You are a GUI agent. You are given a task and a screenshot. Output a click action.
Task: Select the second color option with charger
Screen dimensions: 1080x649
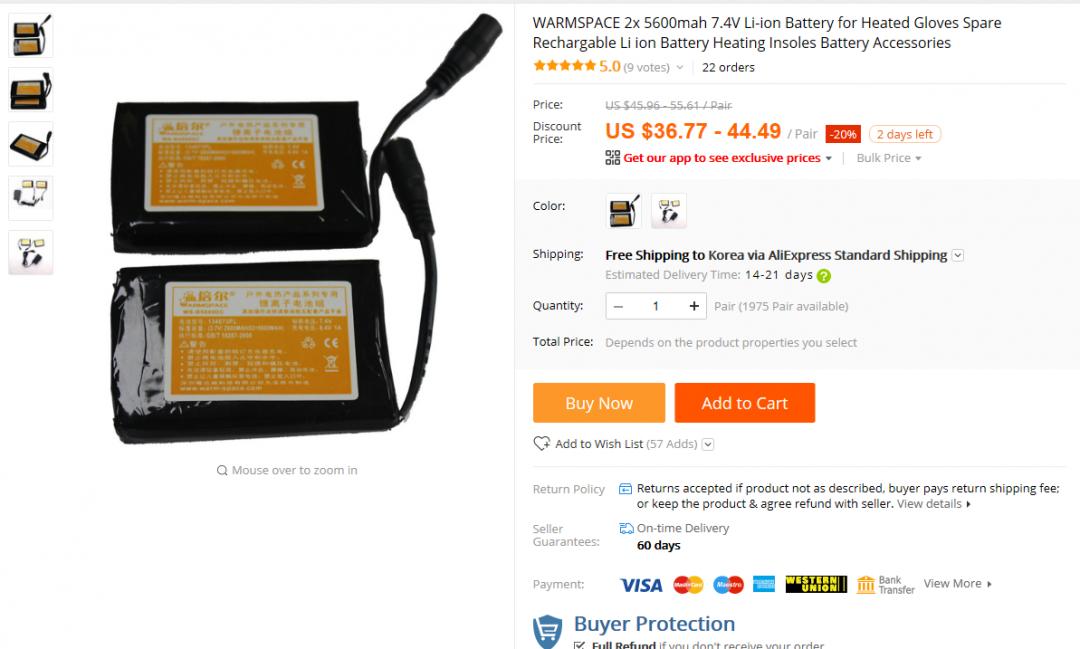click(669, 211)
